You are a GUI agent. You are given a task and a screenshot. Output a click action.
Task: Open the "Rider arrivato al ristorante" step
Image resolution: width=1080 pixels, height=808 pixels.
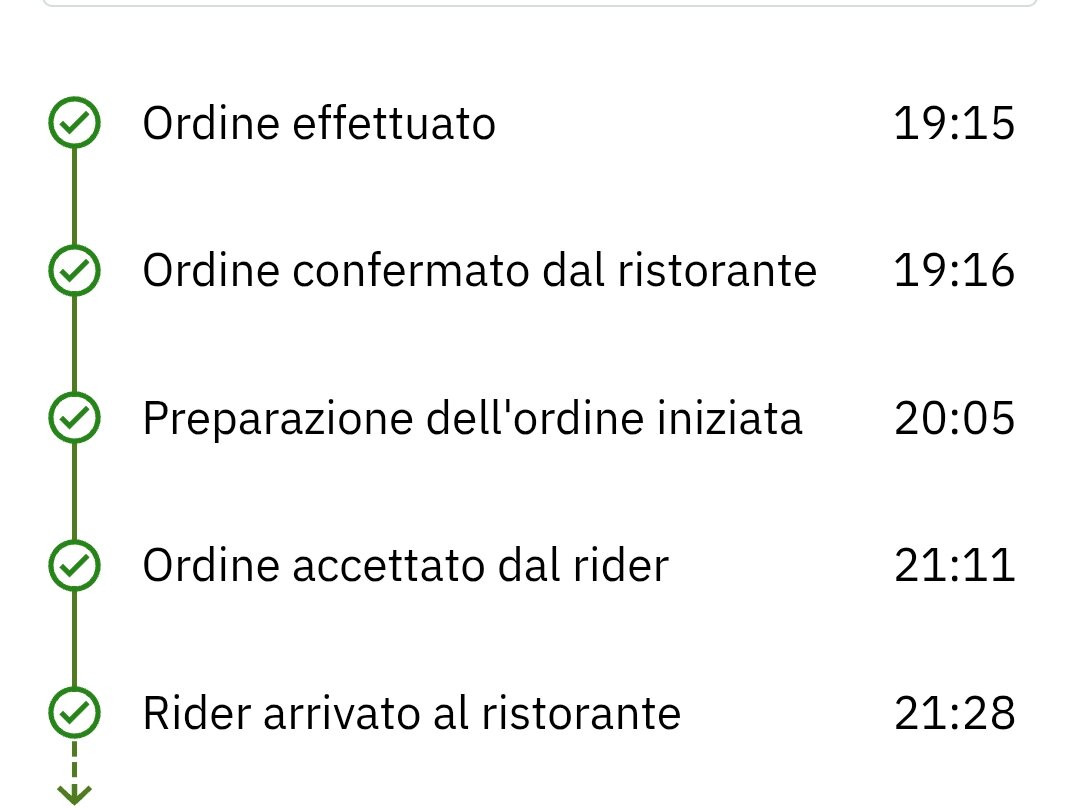tap(411, 713)
